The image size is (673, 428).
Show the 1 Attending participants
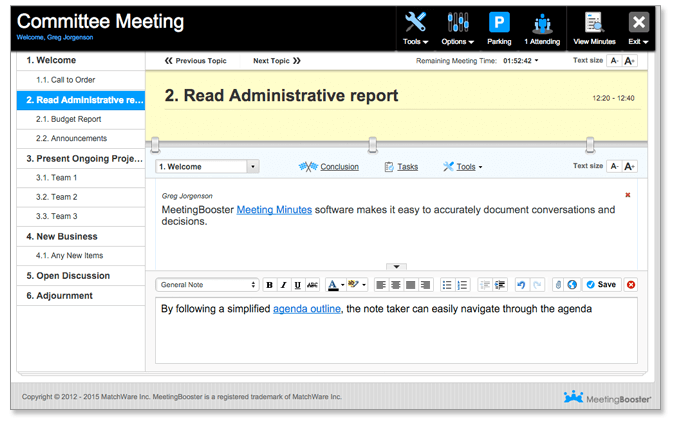coord(542,29)
